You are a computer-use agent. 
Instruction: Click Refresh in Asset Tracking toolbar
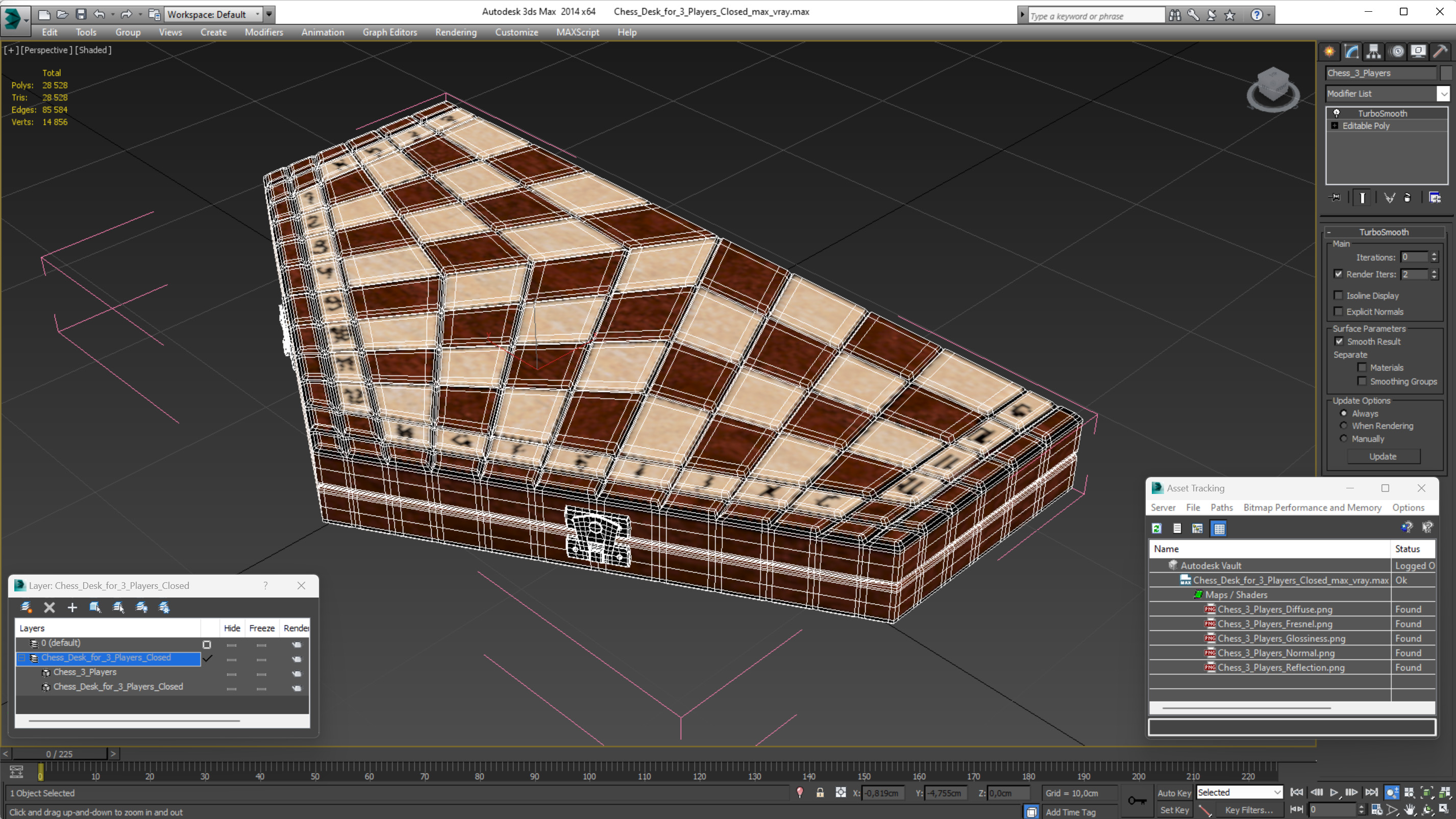click(1156, 529)
